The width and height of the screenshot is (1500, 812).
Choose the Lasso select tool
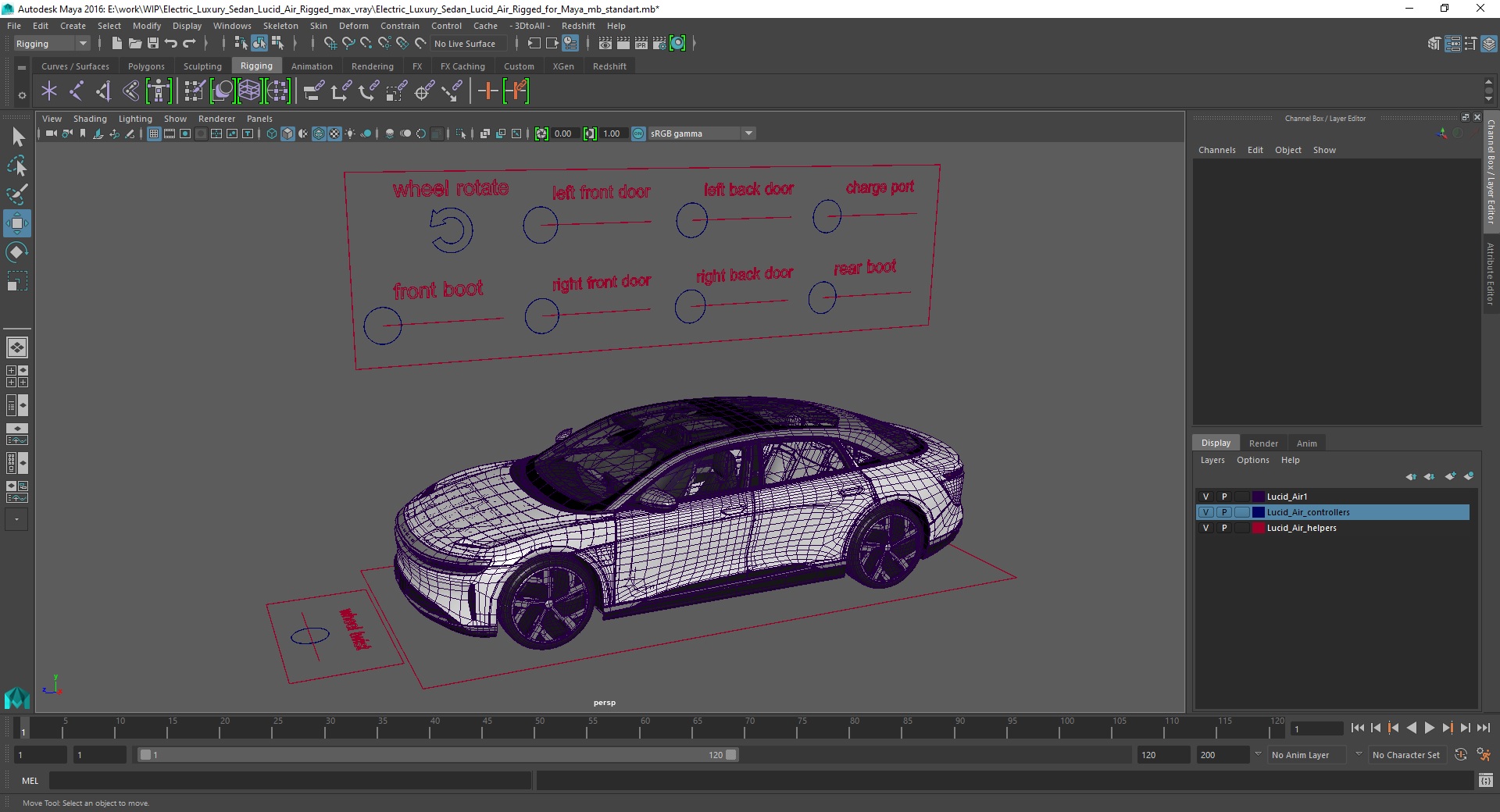16,166
